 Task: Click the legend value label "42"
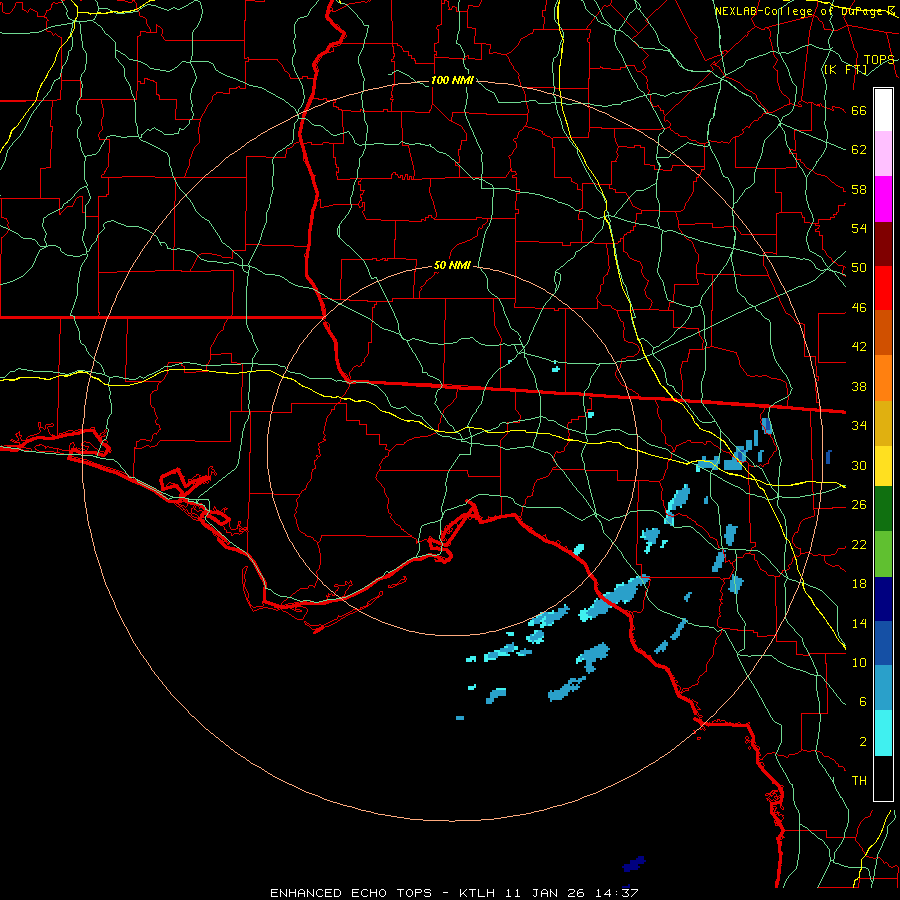click(859, 347)
